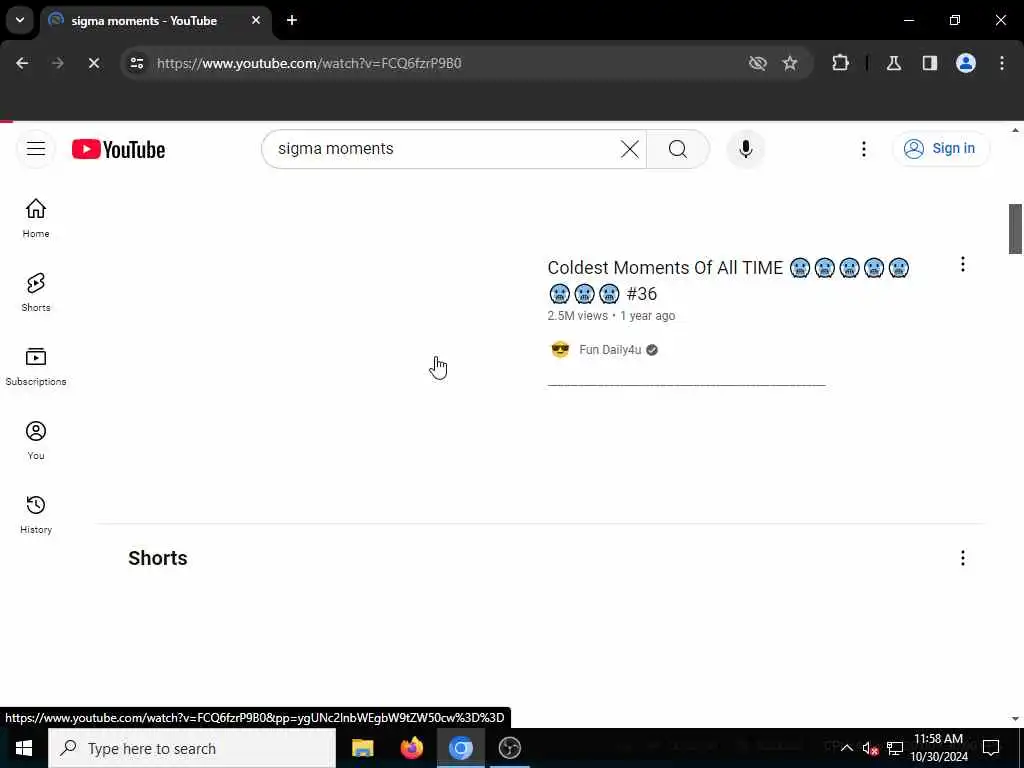
Task: Show hidden system tray icons
Action: click(846, 748)
